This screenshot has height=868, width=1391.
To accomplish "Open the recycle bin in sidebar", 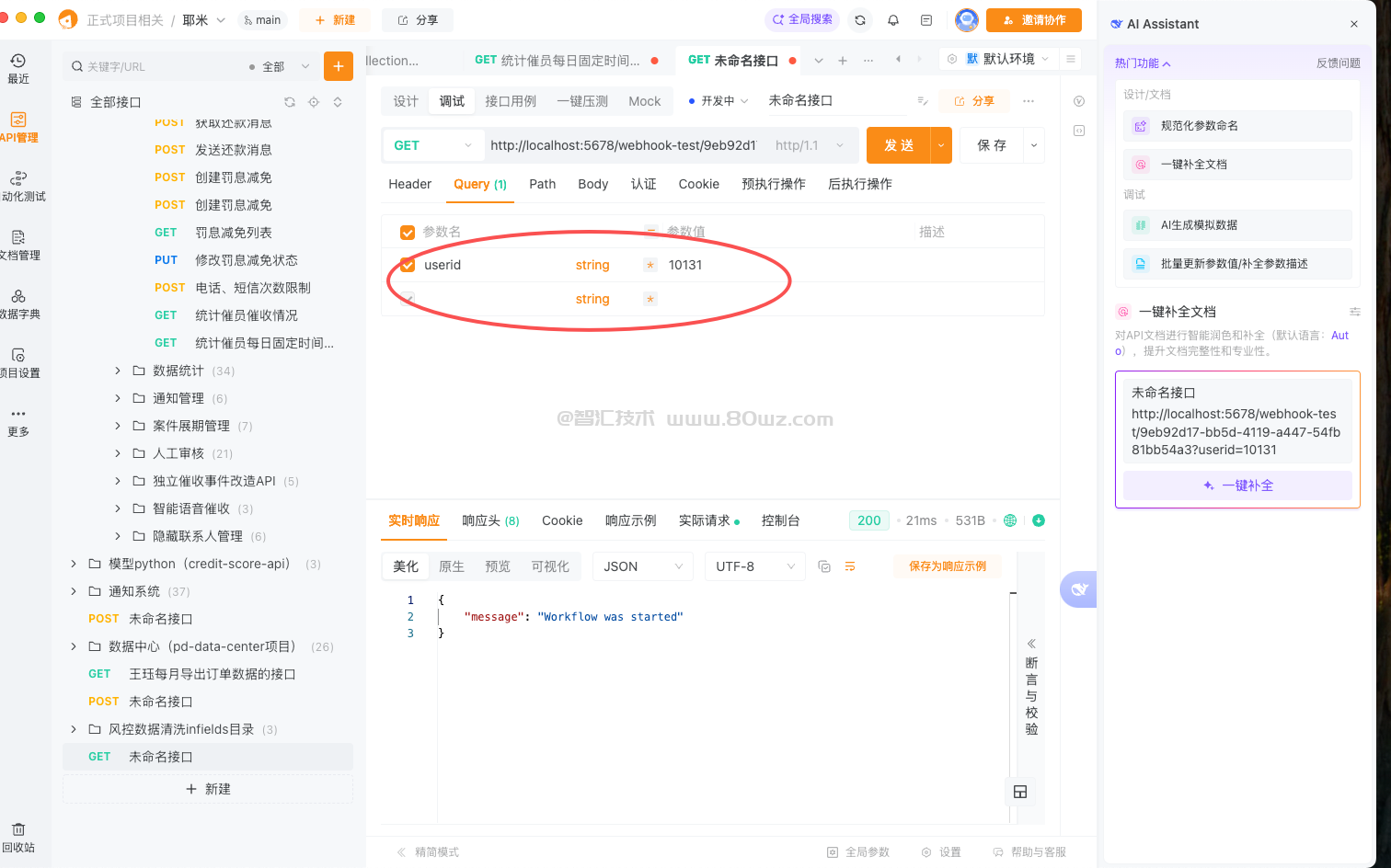I will coord(18,837).
